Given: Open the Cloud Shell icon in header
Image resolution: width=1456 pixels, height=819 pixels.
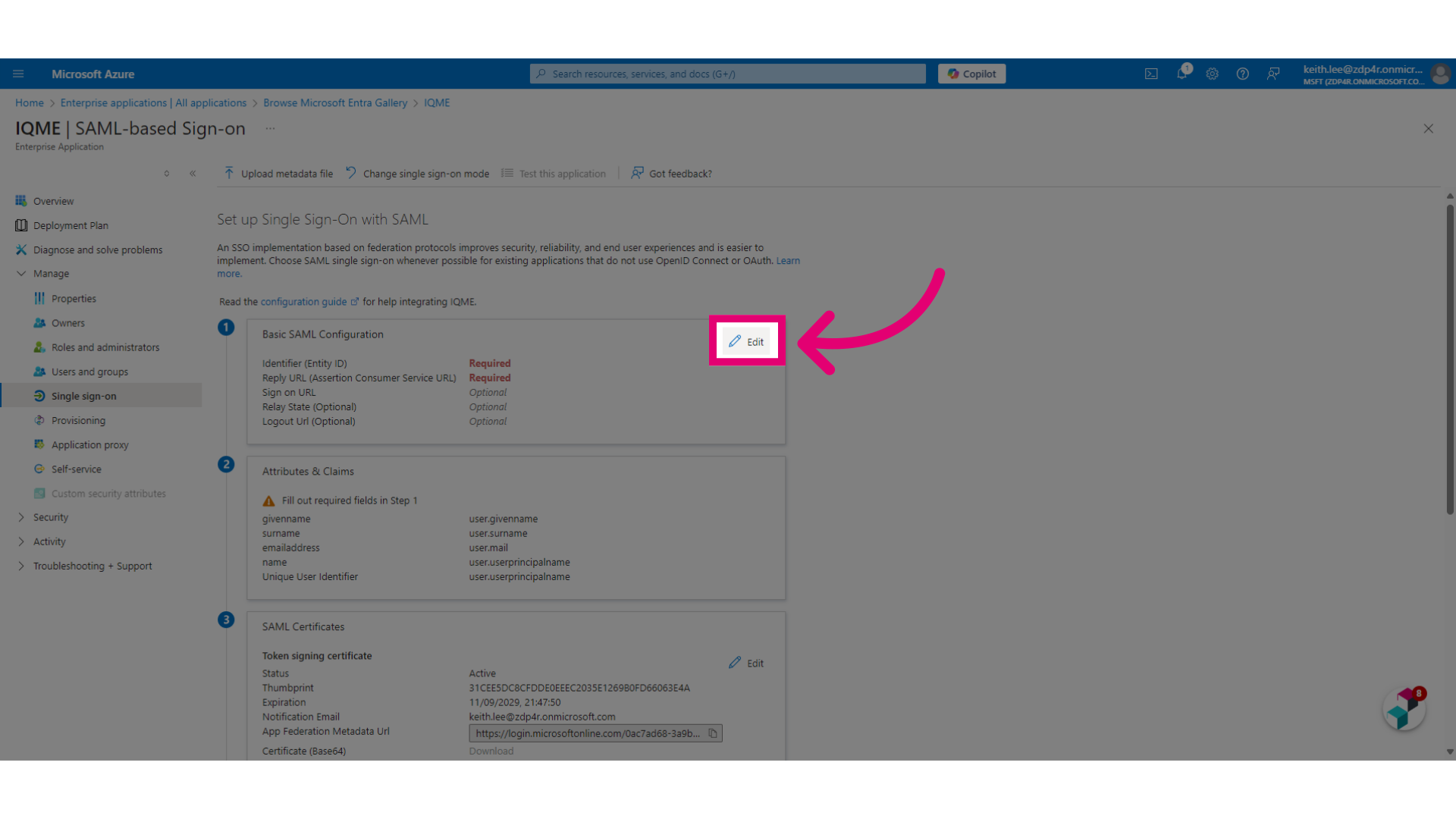Looking at the screenshot, I should (1151, 74).
